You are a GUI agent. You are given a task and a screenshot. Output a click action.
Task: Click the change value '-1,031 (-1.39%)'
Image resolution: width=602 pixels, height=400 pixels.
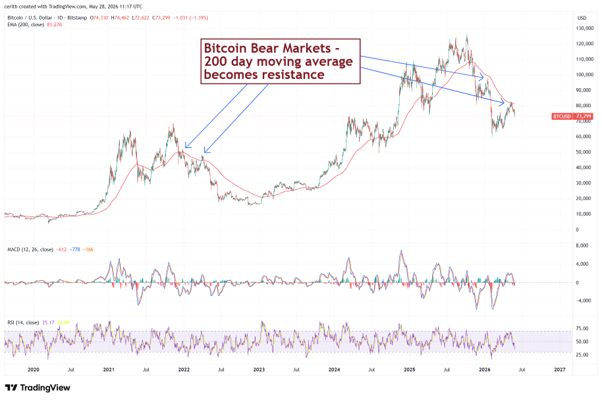pos(190,18)
